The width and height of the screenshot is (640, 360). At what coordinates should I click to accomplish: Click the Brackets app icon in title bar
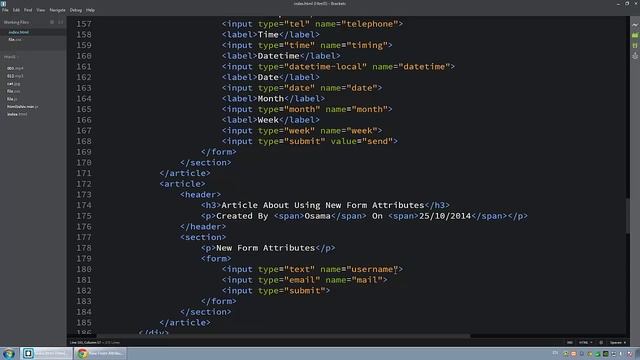point(3,3)
